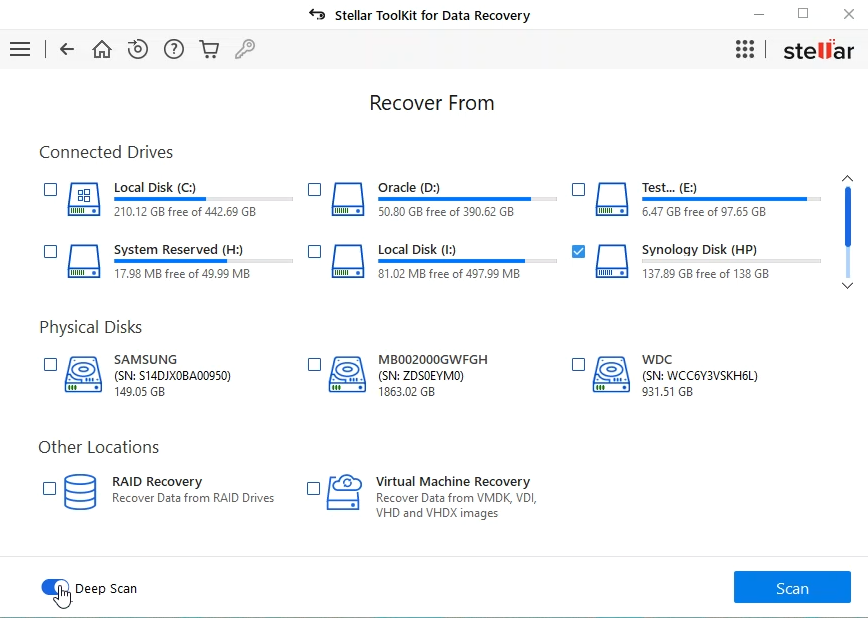
Task: Open the hamburger menu
Action: (x=20, y=49)
